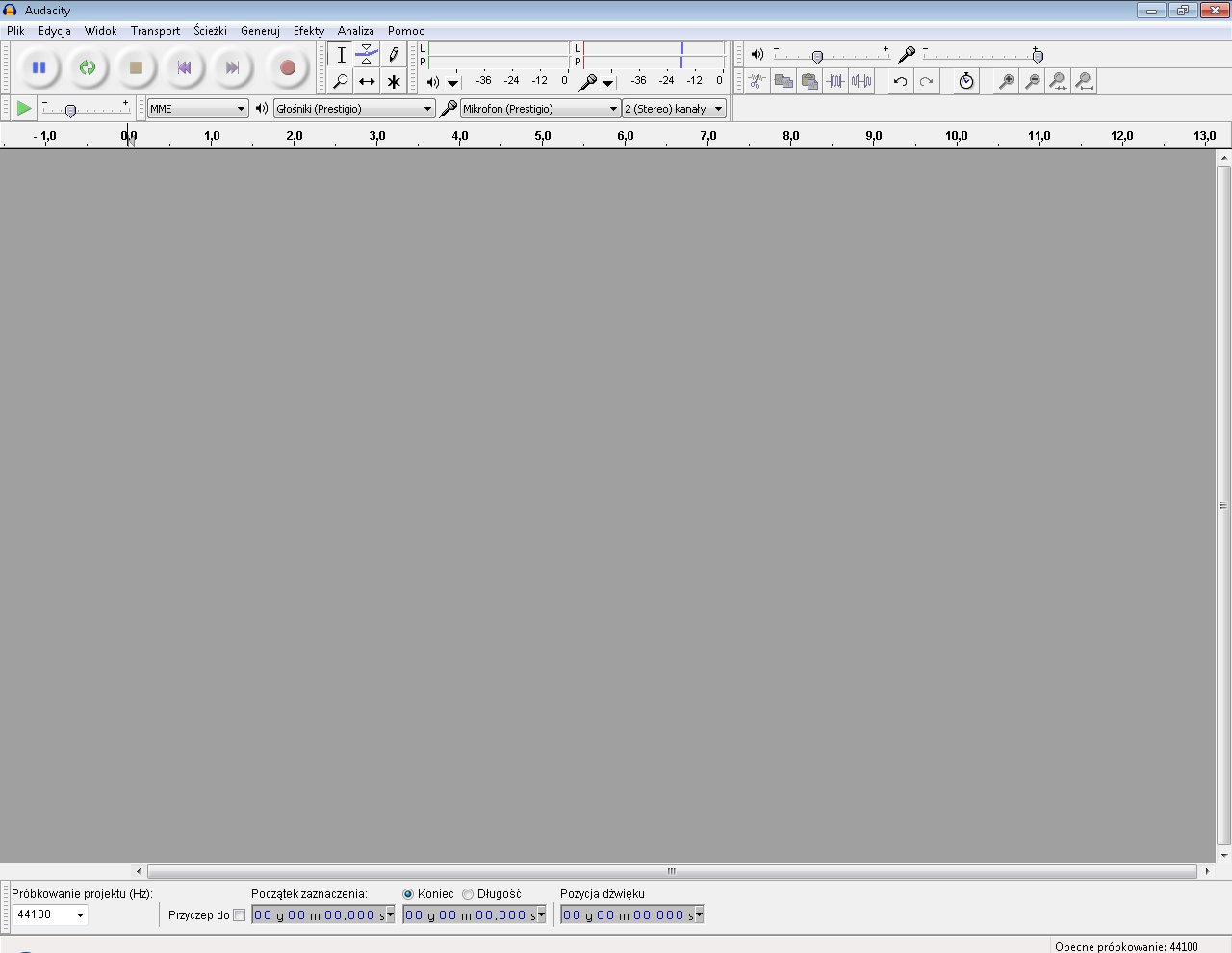
Task: Click Fit Project zoom icon
Action: coord(1084,82)
